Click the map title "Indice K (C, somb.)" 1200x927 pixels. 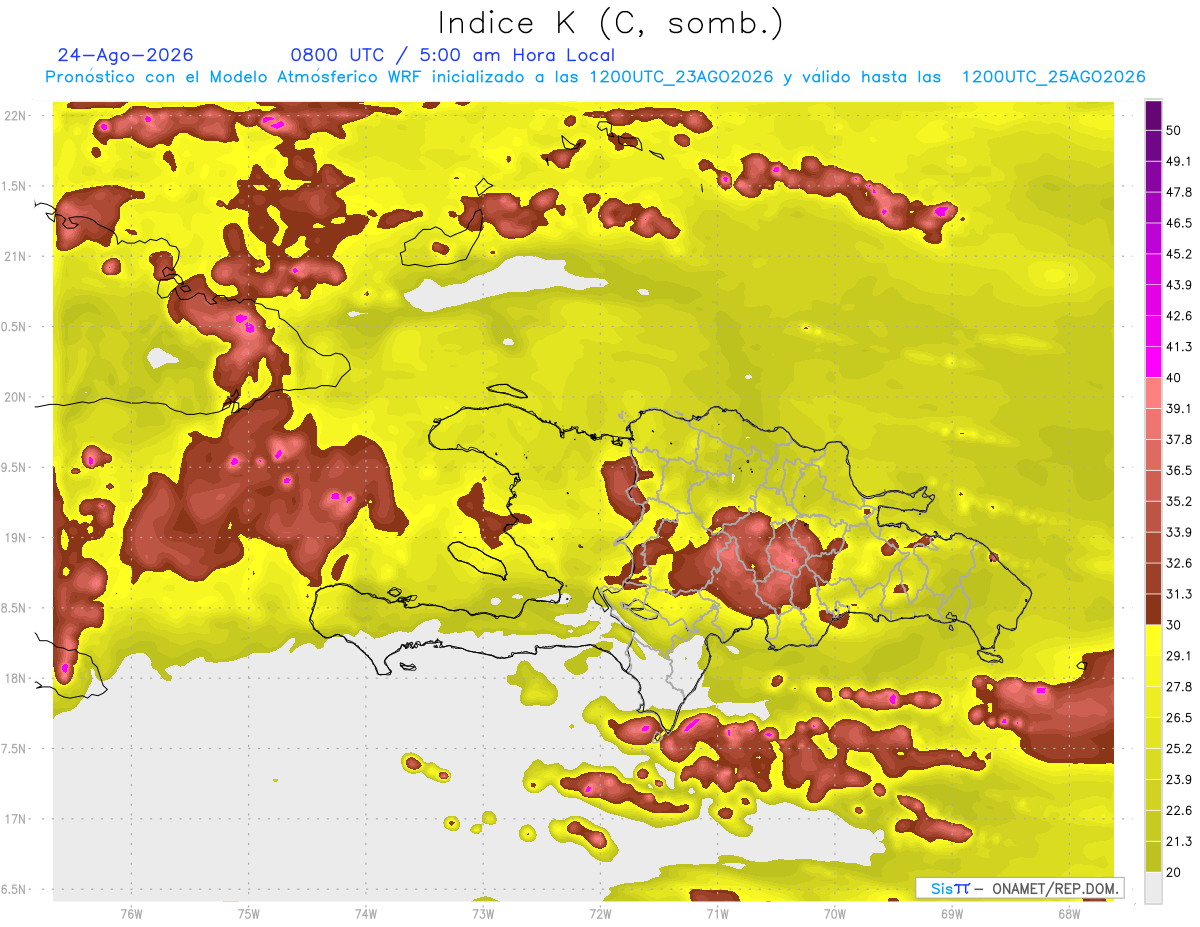tap(610, 23)
